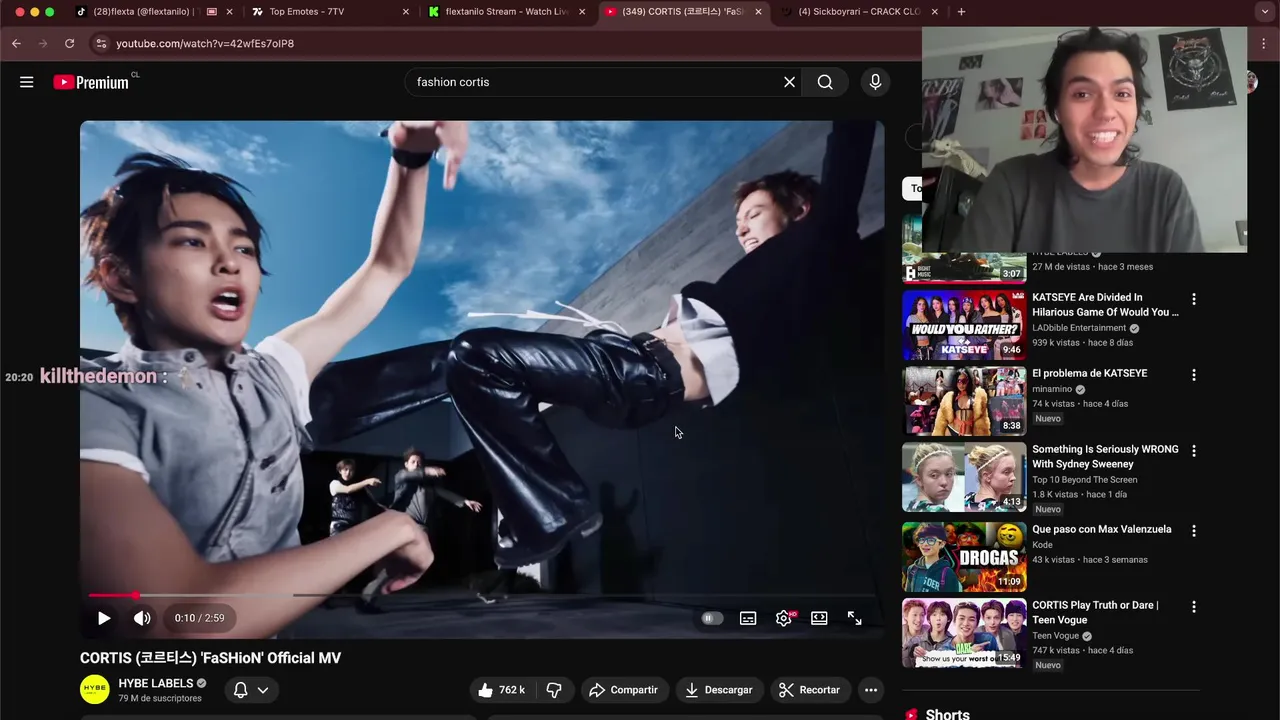Viewport: 1280px width, 720px height.
Task: Close the flextanilo Stream tab
Action: (582, 12)
